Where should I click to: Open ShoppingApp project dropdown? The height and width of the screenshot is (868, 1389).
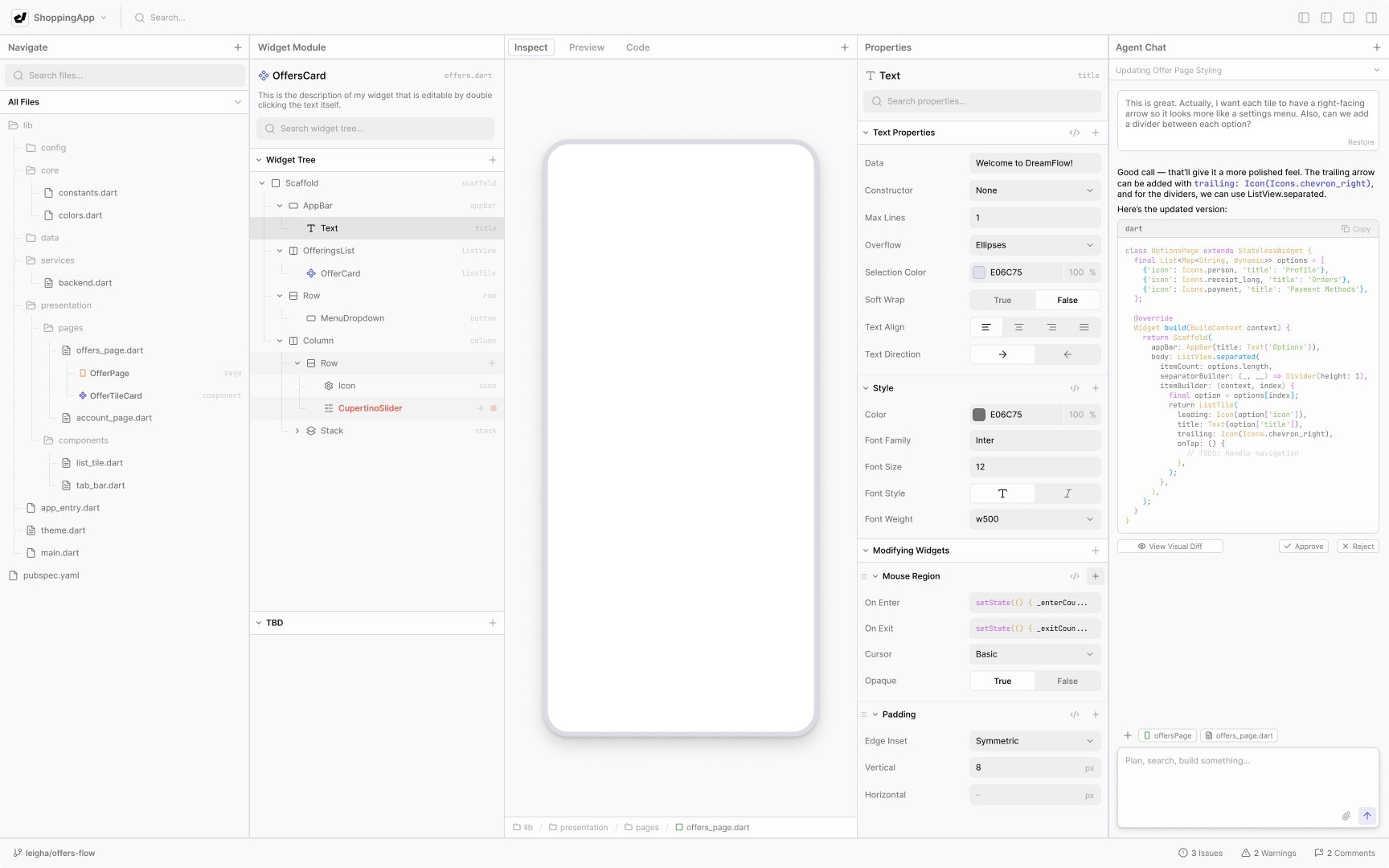pyautogui.click(x=104, y=18)
